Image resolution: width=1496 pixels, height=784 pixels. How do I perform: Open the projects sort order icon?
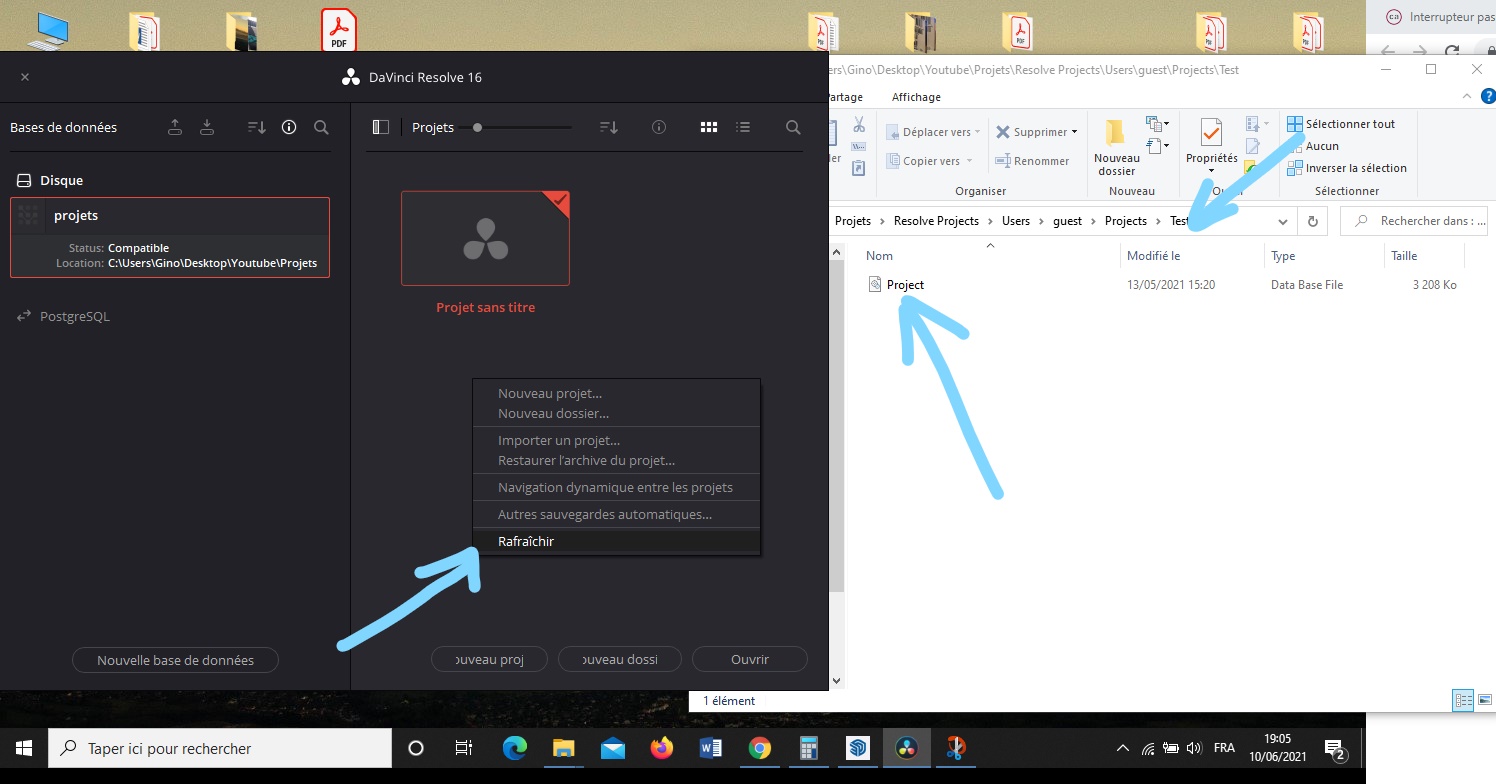point(609,127)
